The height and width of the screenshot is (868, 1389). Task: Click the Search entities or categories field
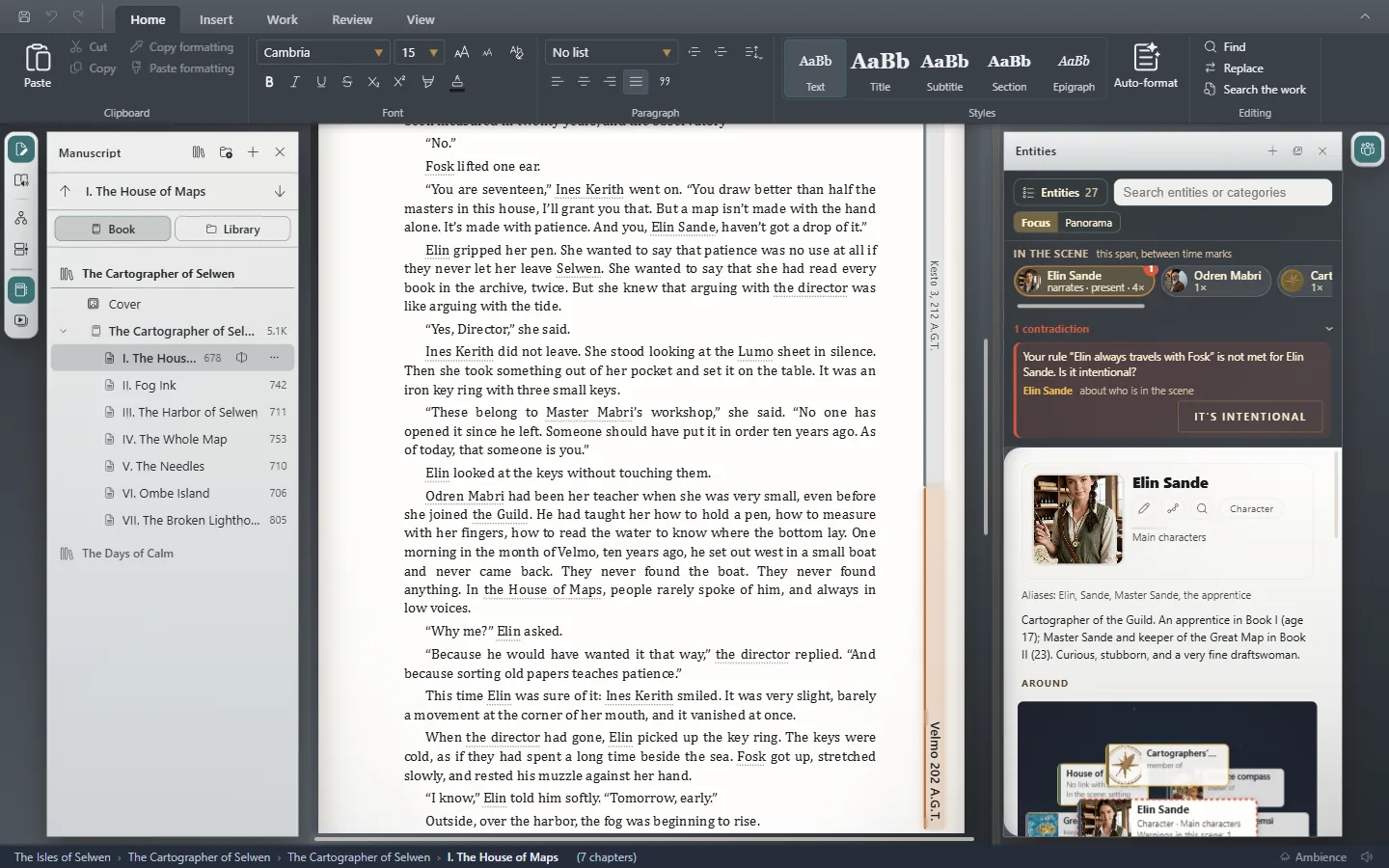pyautogui.click(x=1222, y=192)
